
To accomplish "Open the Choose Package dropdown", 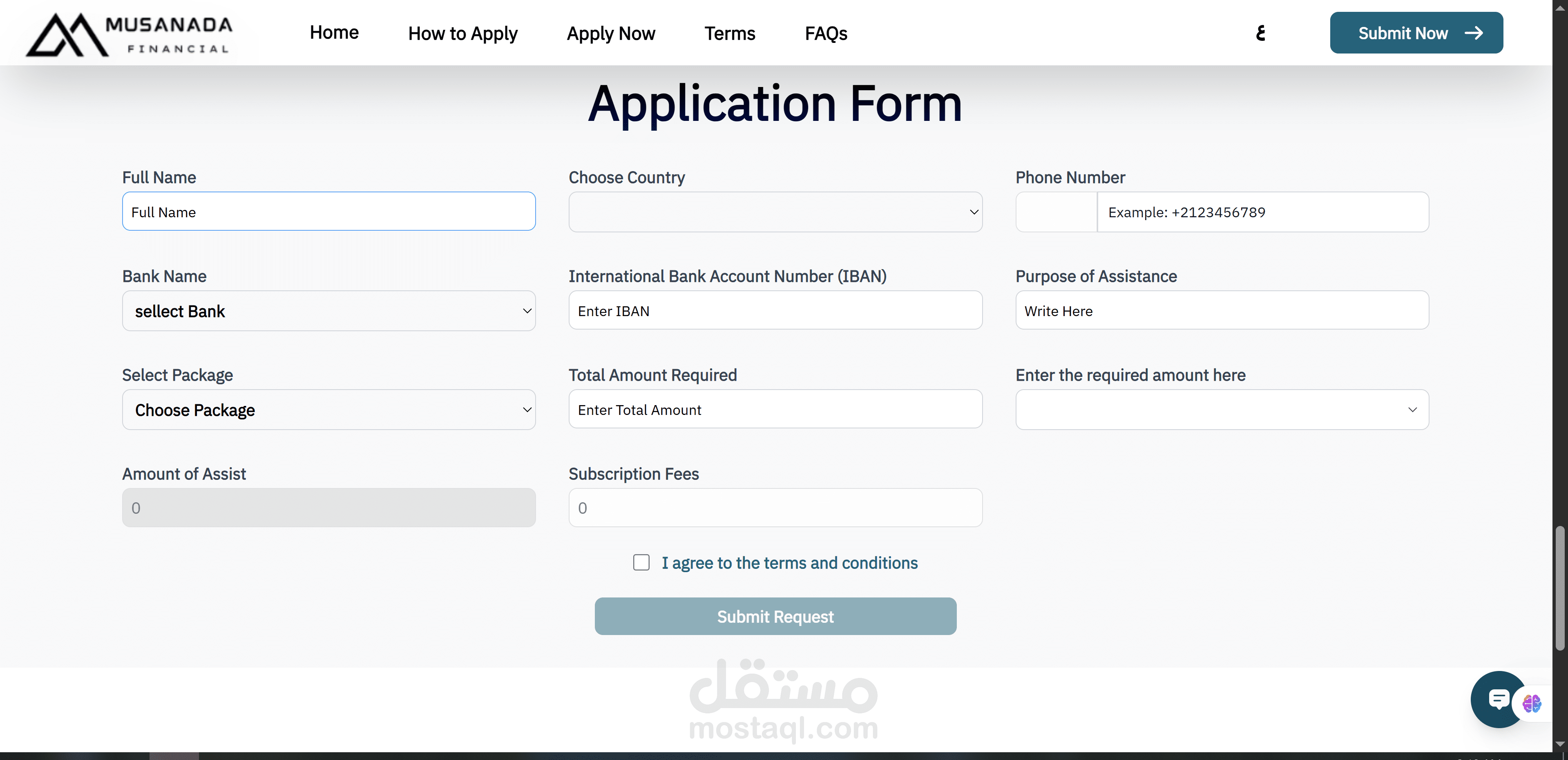I will tap(329, 410).
